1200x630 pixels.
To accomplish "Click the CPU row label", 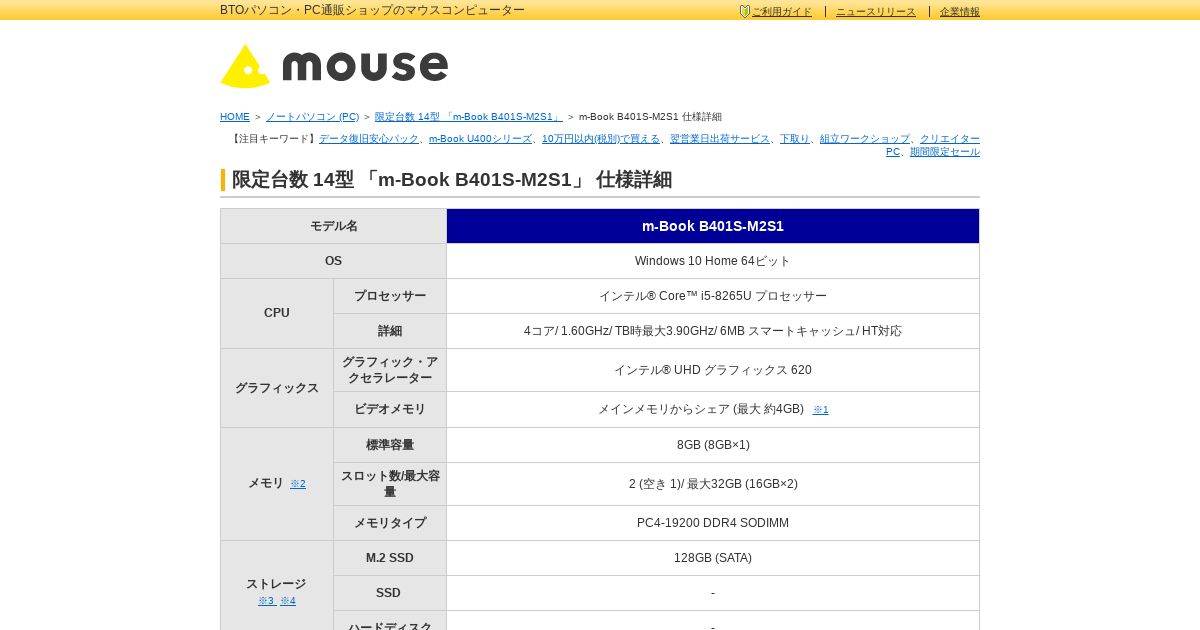I will tap(277, 313).
